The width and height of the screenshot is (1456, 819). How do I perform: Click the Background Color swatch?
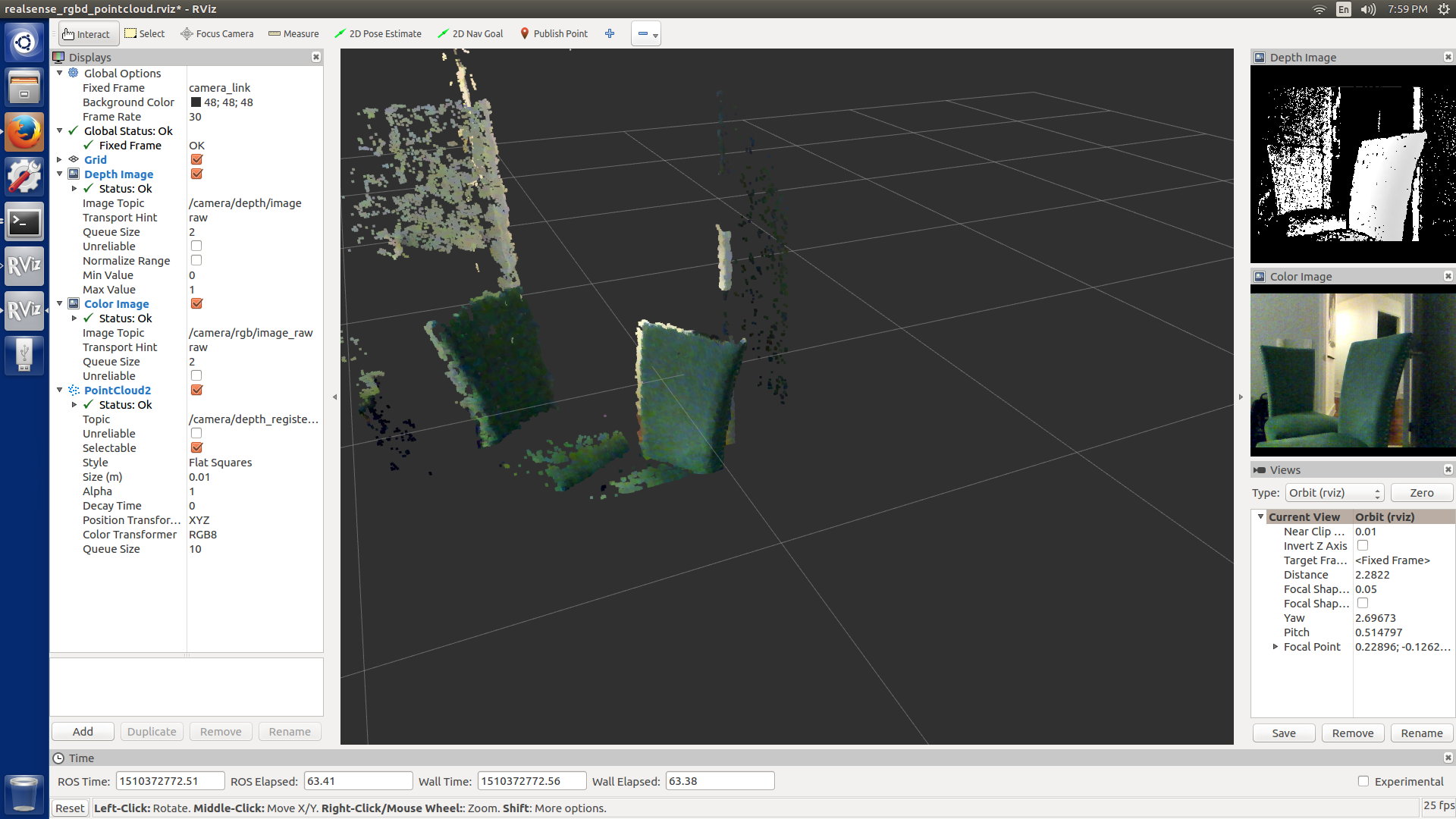pyautogui.click(x=196, y=102)
